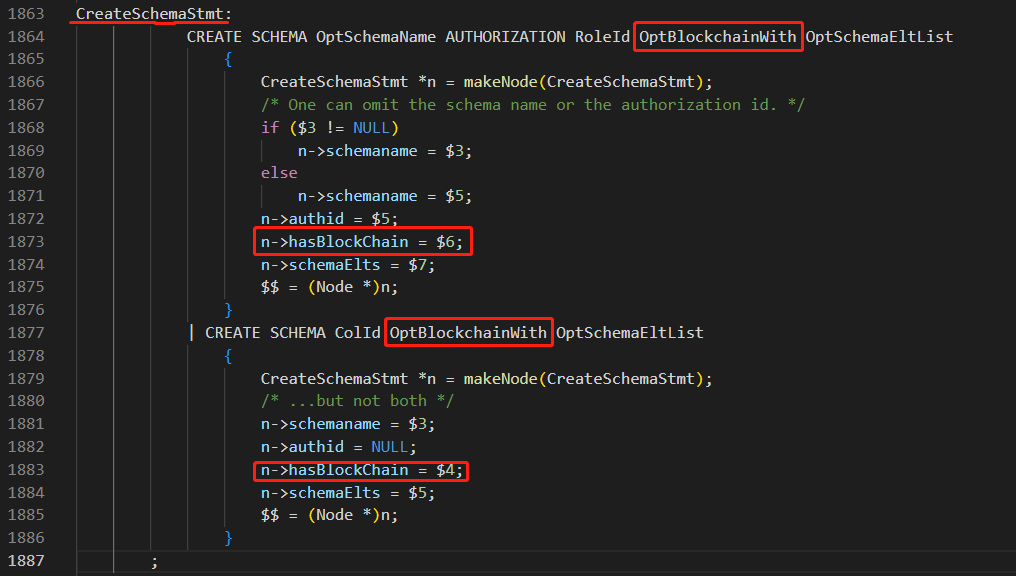Click n->schemaElts = $5 statement
This screenshot has height=576, width=1016.
coord(348,492)
